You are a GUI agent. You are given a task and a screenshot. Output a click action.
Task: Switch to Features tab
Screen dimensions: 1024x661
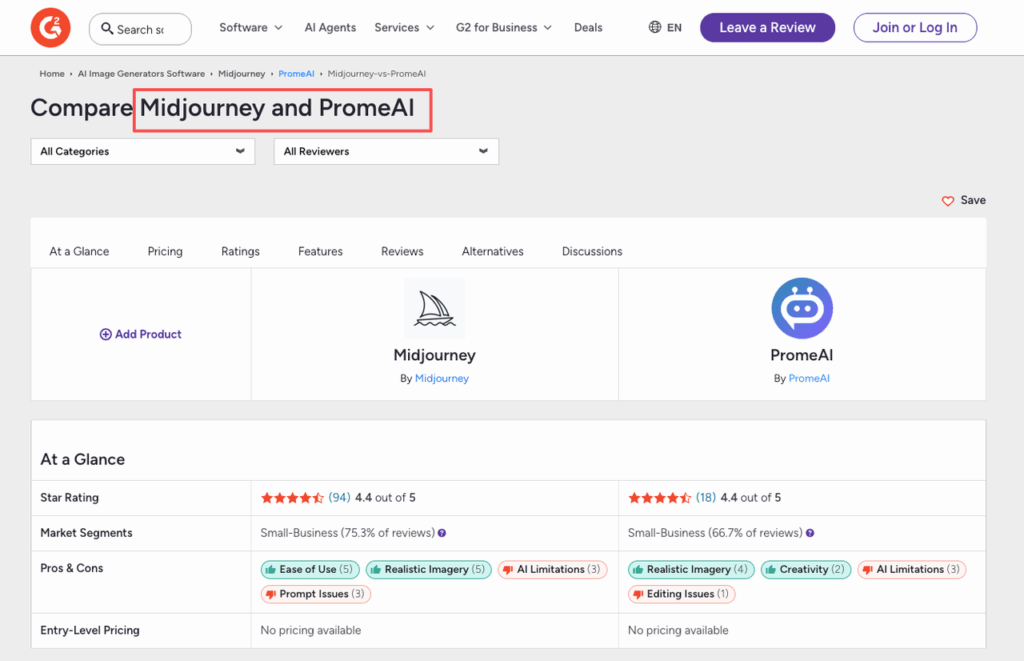click(x=320, y=251)
